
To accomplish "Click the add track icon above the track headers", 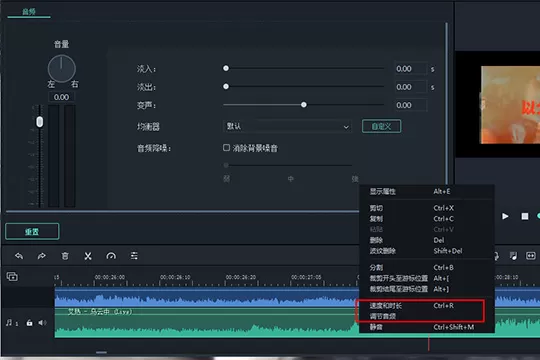I will tap(12, 276).
